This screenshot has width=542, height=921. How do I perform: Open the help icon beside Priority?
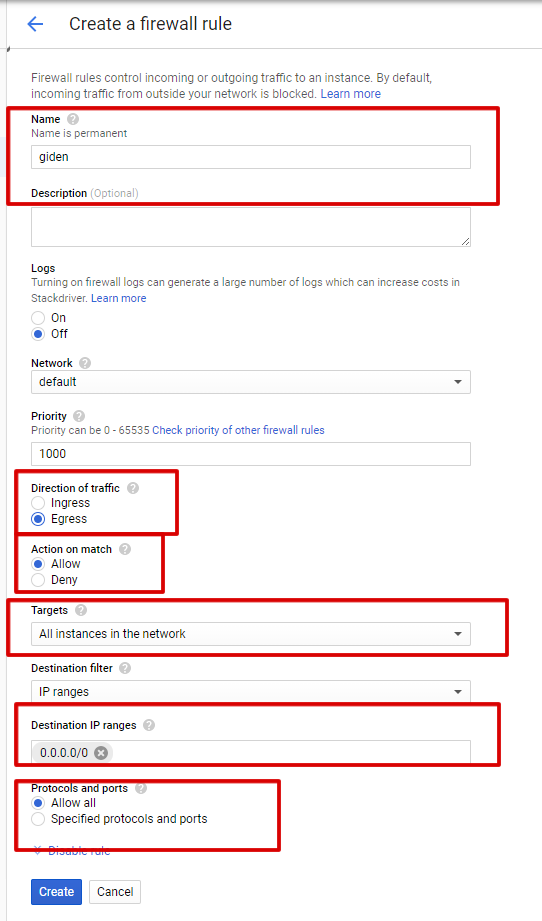(79, 416)
